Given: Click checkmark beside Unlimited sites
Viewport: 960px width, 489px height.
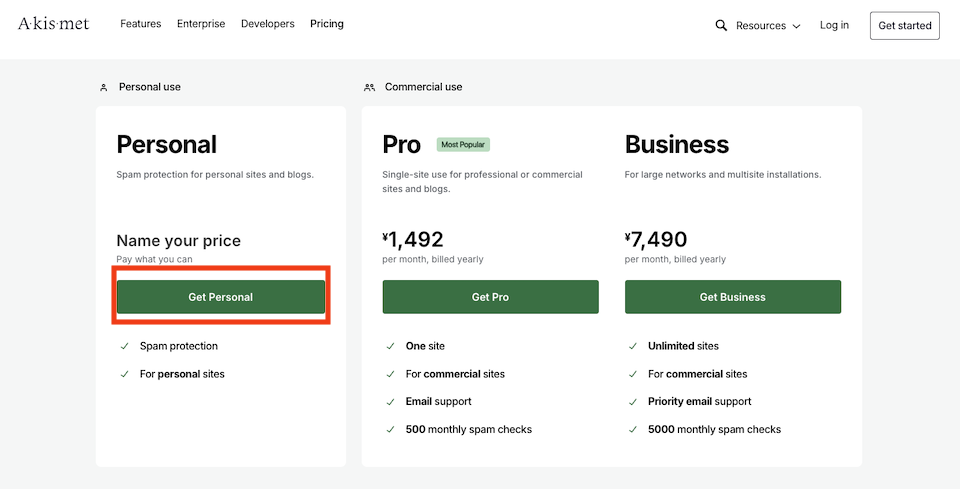Looking at the screenshot, I should click(x=633, y=346).
